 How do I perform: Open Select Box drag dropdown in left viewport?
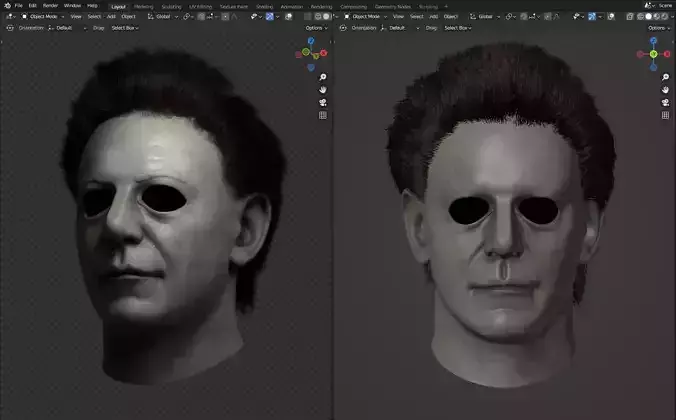tap(125, 28)
